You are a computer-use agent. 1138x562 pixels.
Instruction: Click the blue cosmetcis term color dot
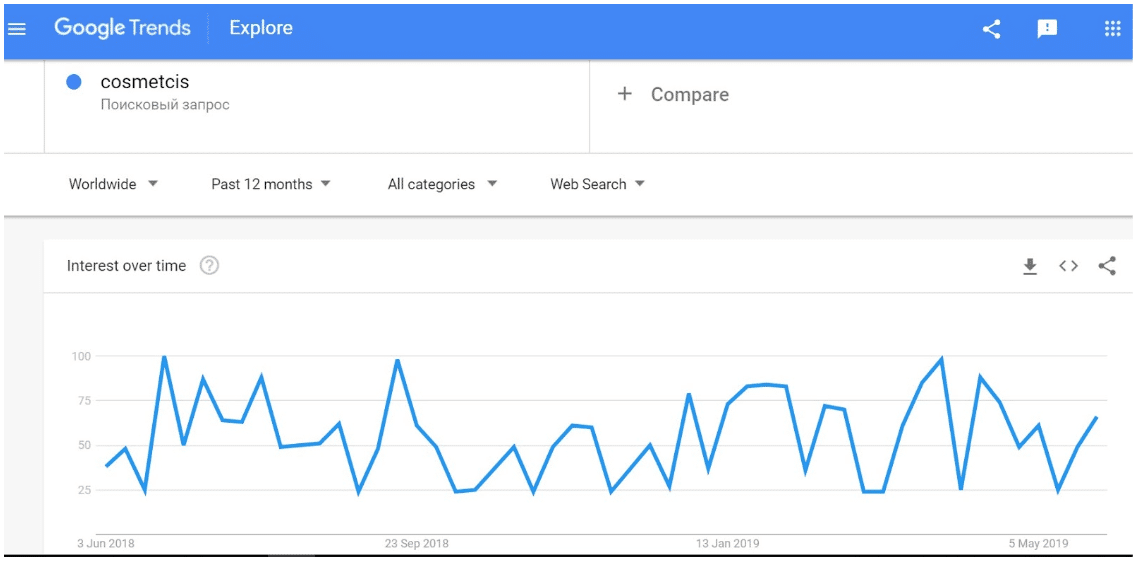pos(73,82)
